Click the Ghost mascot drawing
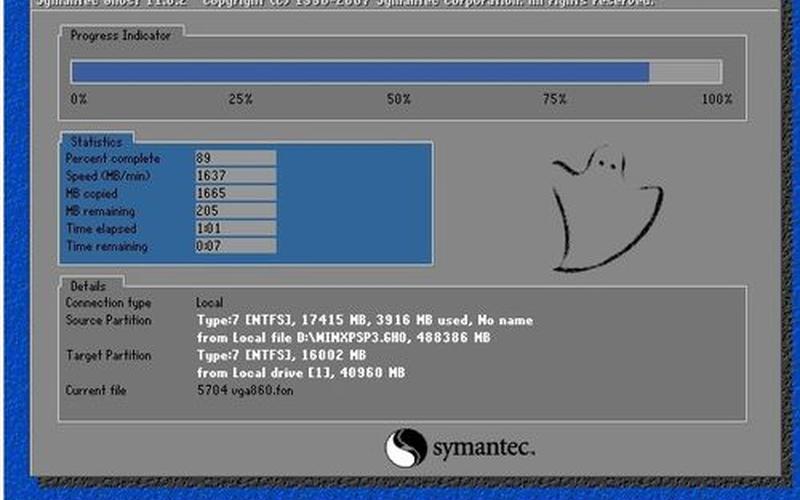 point(607,208)
